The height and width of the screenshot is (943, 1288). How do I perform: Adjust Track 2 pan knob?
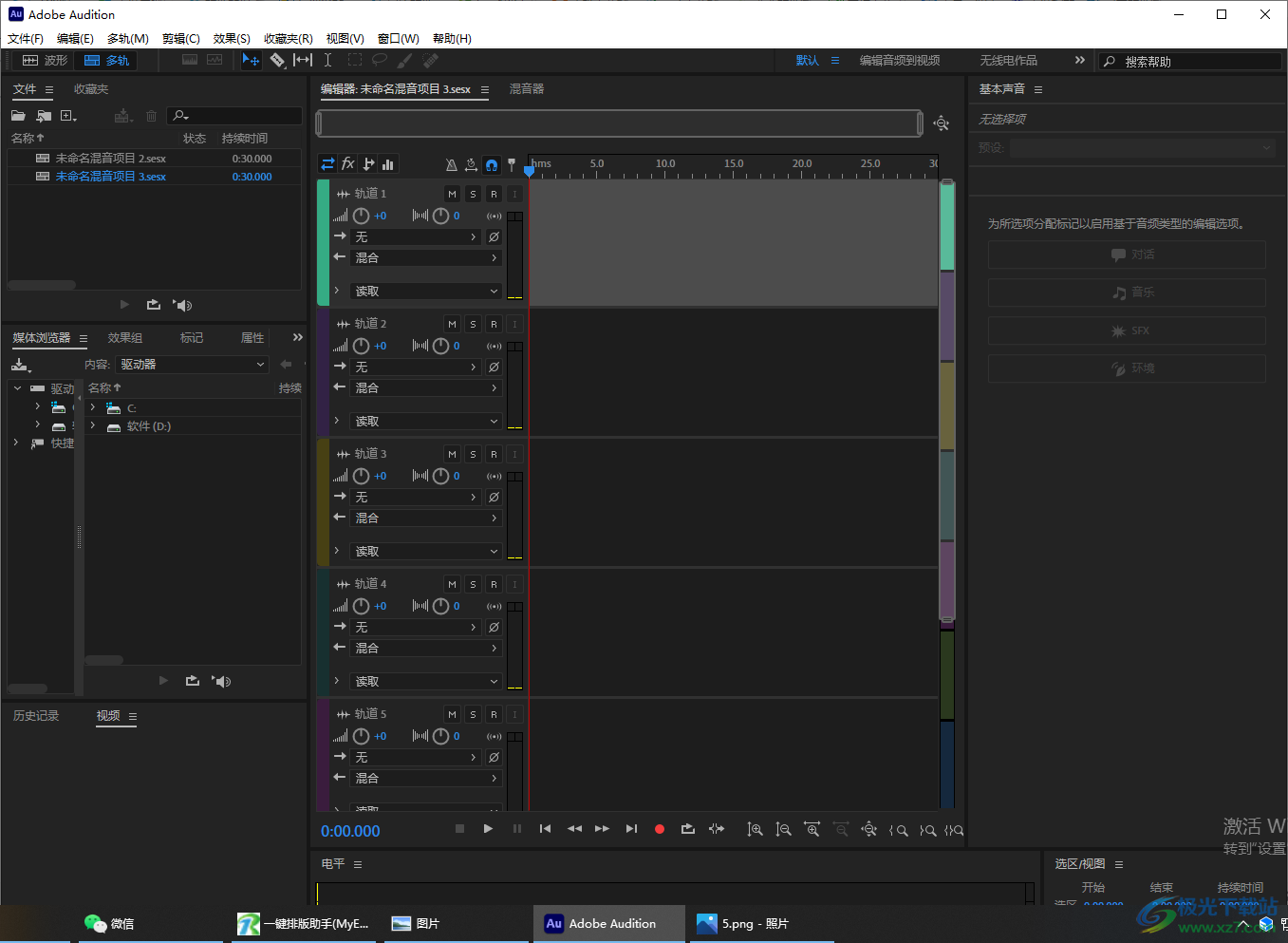tap(440, 346)
